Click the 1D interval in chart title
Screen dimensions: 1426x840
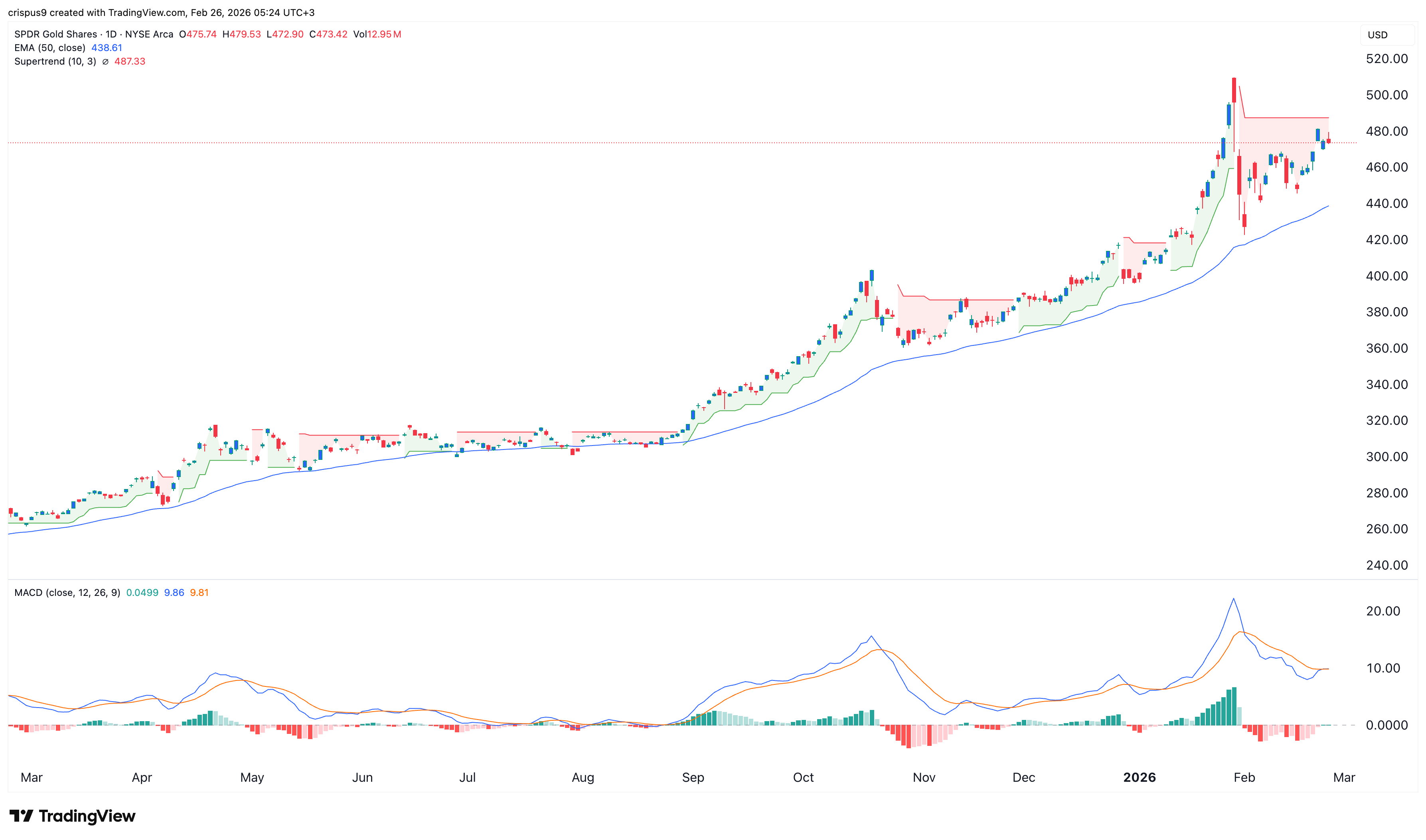(x=111, y=35)
